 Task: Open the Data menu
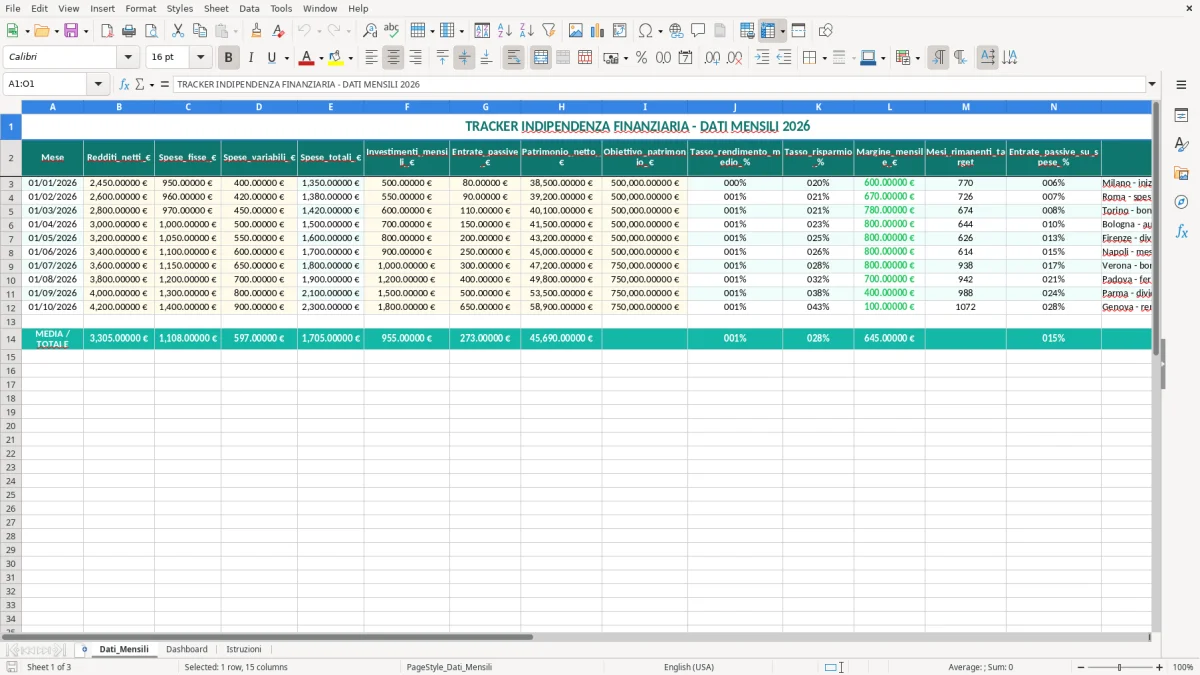(249, 8)
